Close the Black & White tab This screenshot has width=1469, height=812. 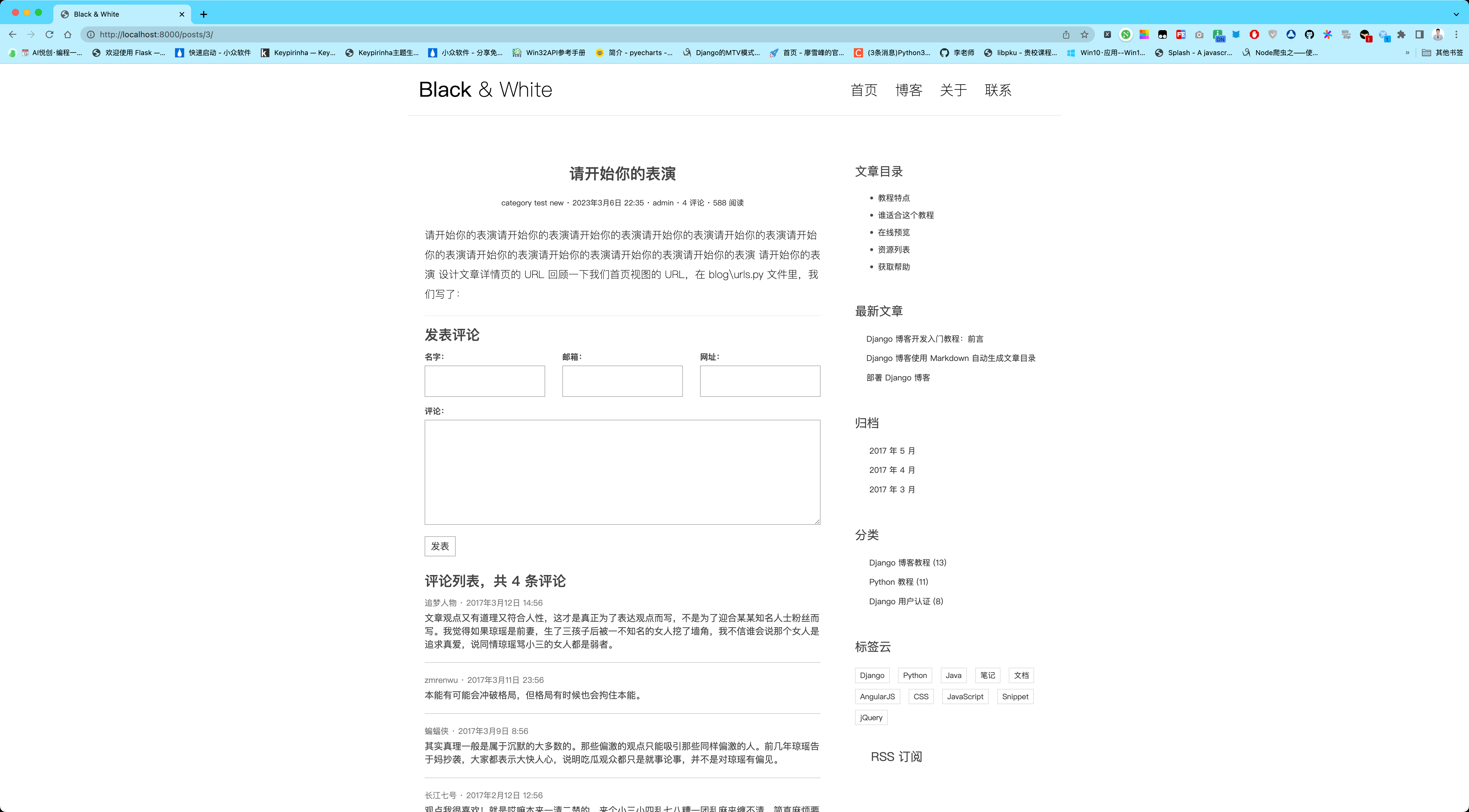click(x=182, y=14)
